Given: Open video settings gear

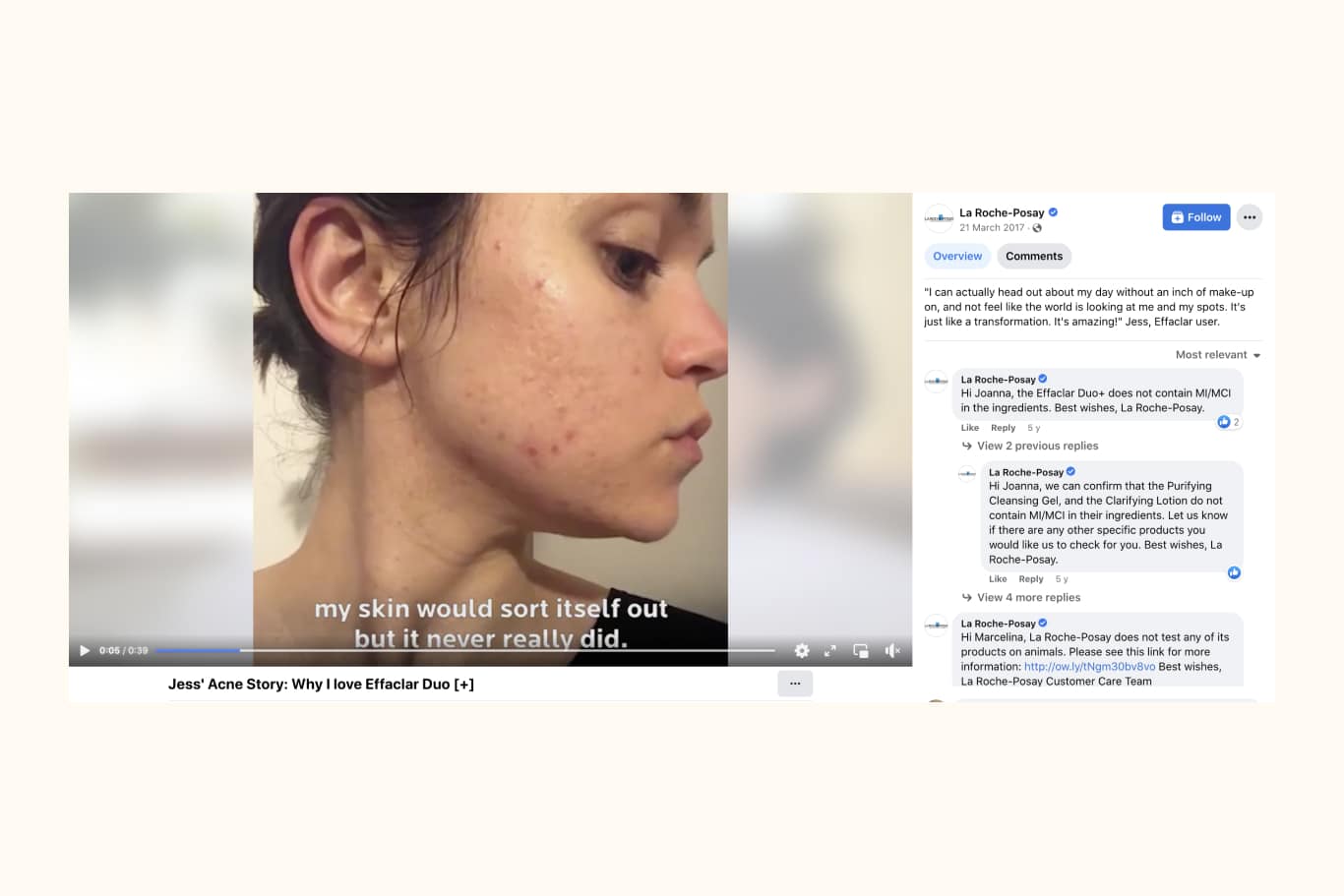Looking at the screenshot, I should point(802,650).
